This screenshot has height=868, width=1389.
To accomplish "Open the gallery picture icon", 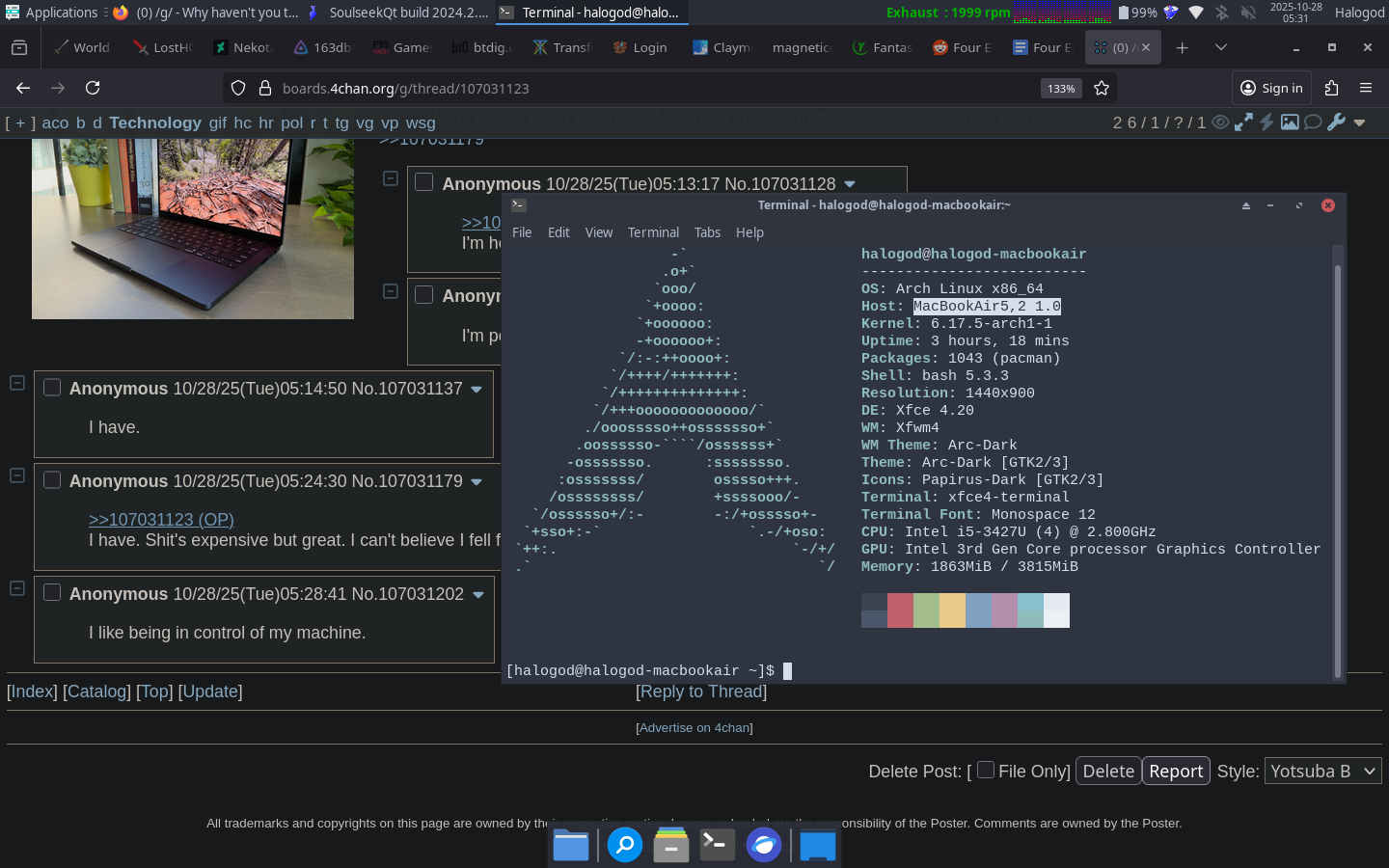I will click(x=1290, y=122).
